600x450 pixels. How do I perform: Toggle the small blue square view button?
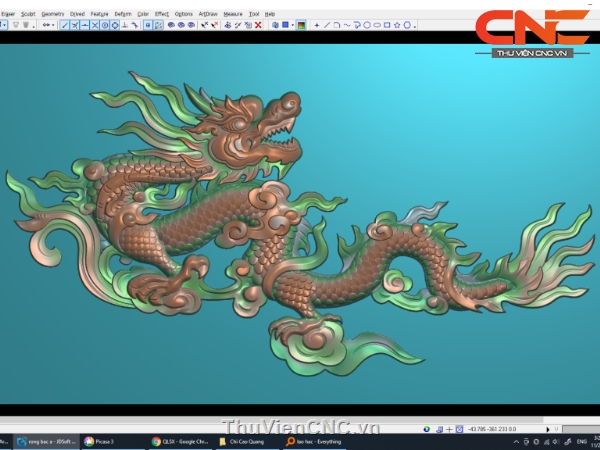click(x=148, y=25)
